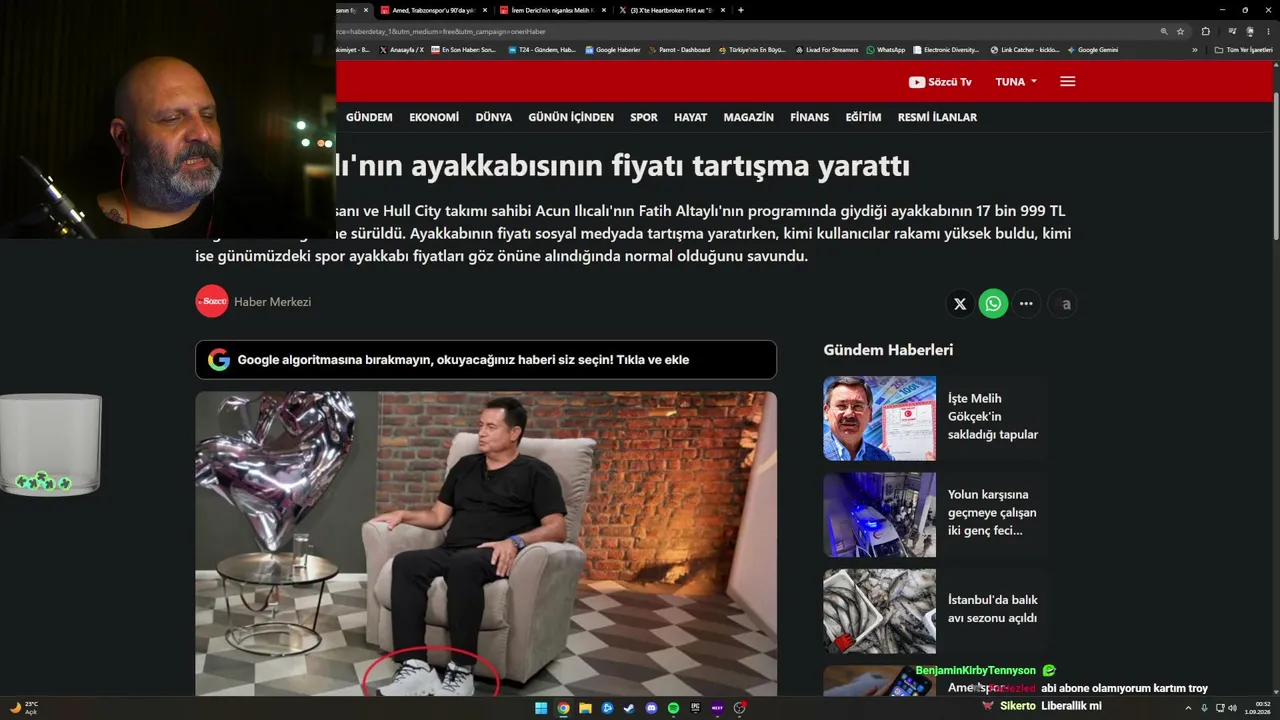Open the HAYAT section

pyautogui.click(x=690, y=117)
